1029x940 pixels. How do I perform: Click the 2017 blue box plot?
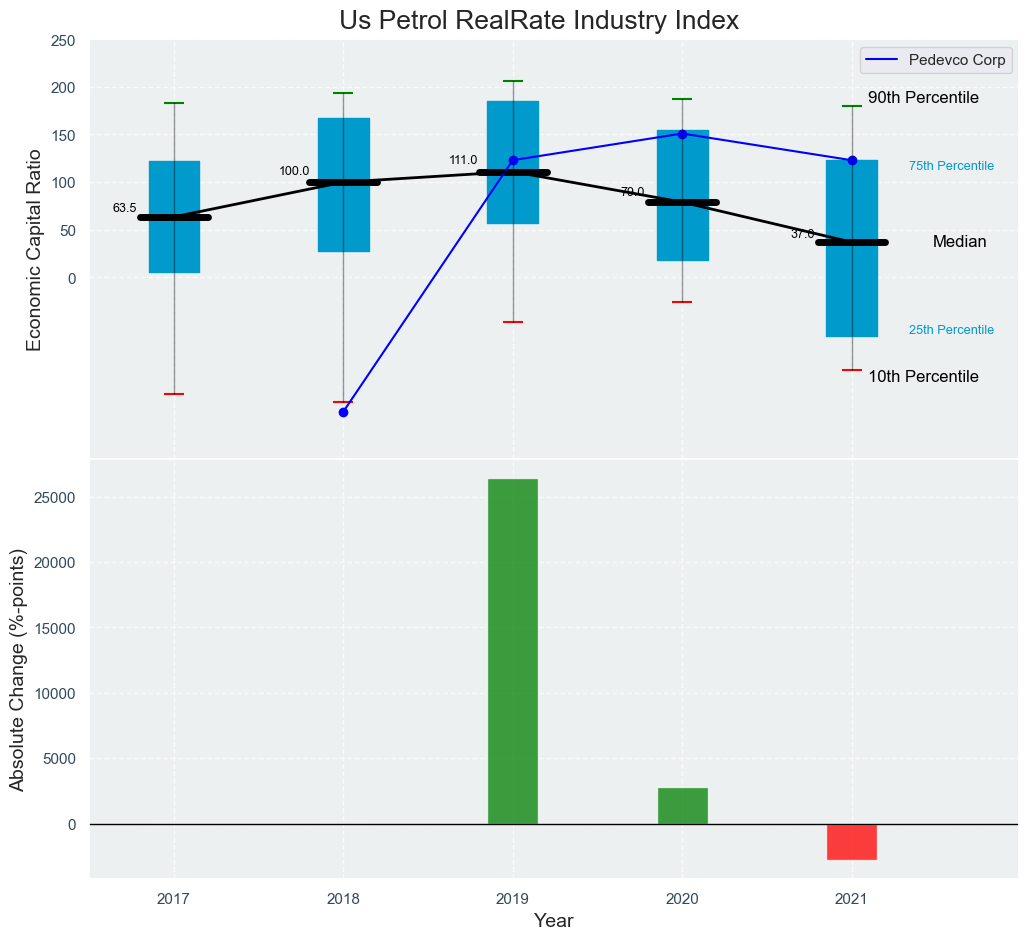coord(174,240)
